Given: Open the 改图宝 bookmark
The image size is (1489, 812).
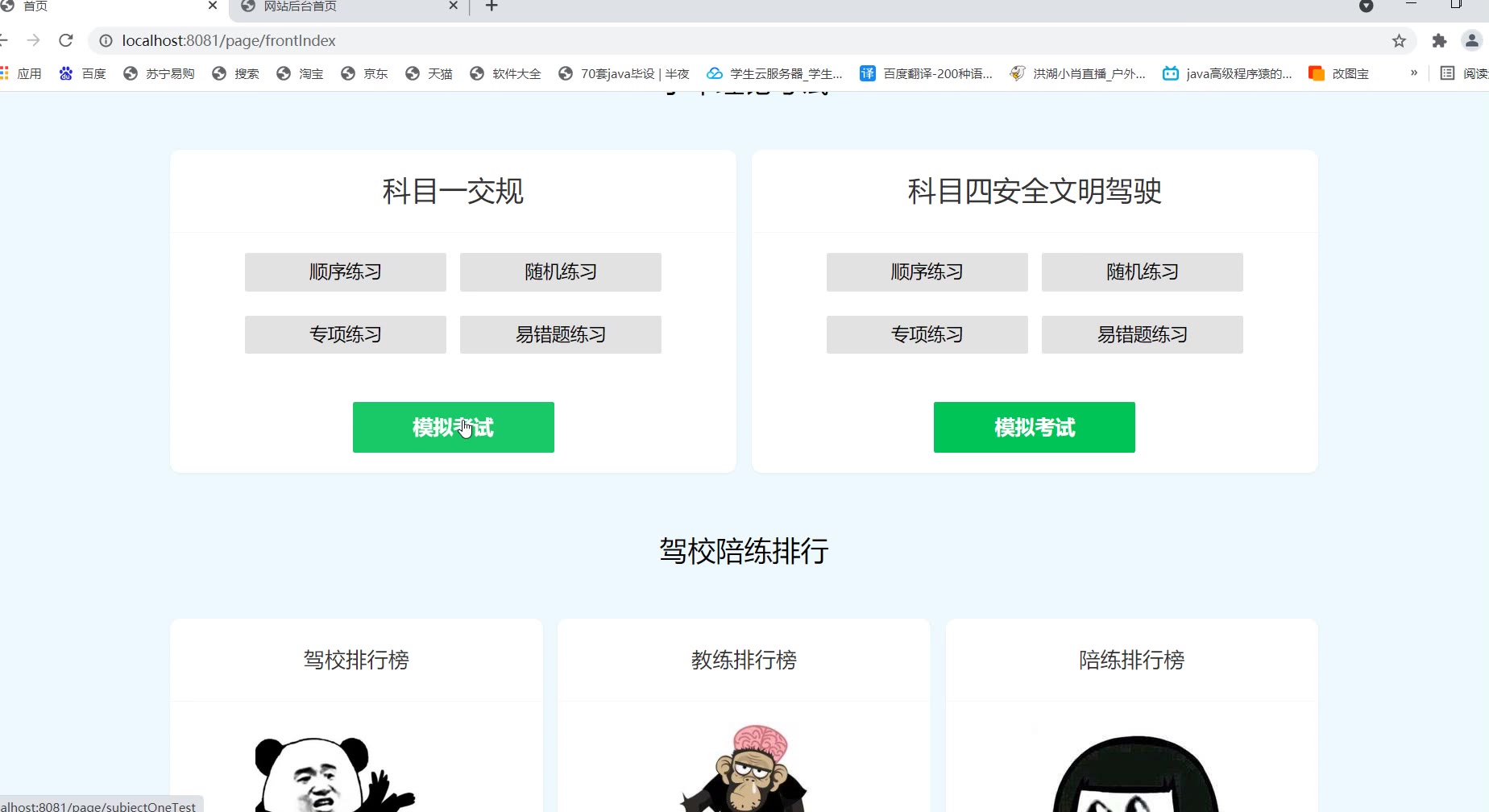Looking at the screenshot, I should coord(1339,73).
